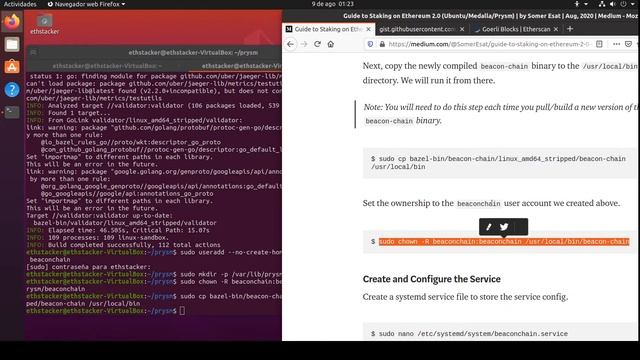Switch to the Goerli Blocks Etherscan tab
The height and width of the screenshot is (360, 640).
click(516, 29)
